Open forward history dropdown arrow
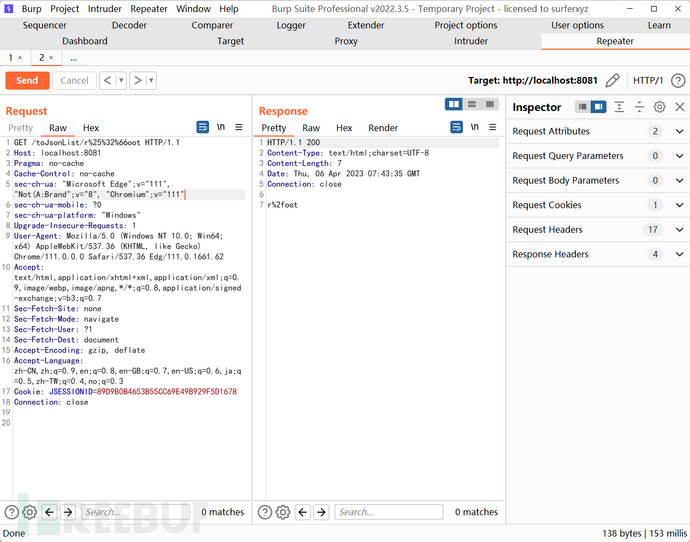690x542 pixels. tap(151, 81)
